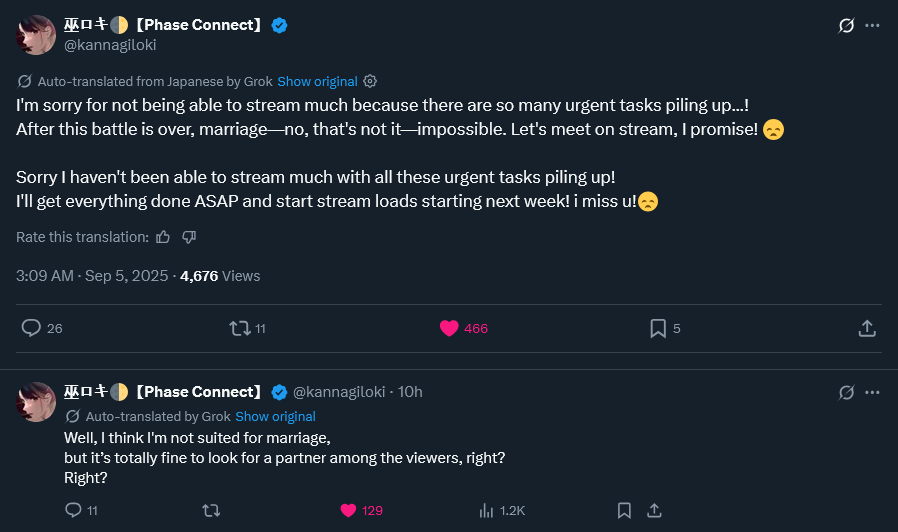
Task: Bookmark the main post with 5 bookmarks
Action: (x=658, y=328)
